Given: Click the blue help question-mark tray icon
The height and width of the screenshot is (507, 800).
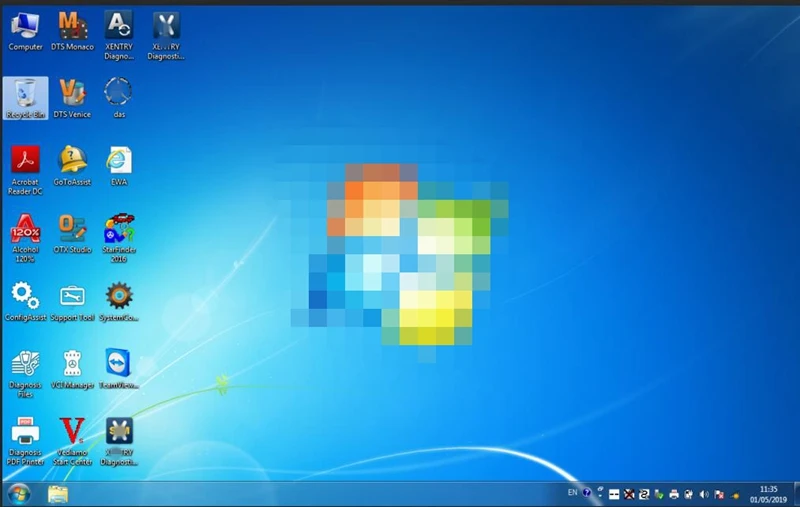Looking at the screenshot, I should click(x=587, y=492).
